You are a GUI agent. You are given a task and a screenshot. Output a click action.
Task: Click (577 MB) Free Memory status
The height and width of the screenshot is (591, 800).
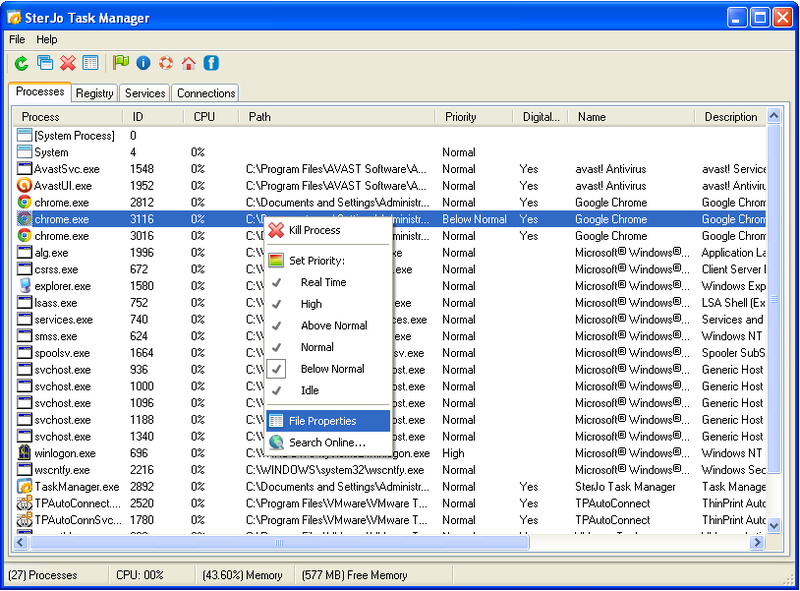355,575
